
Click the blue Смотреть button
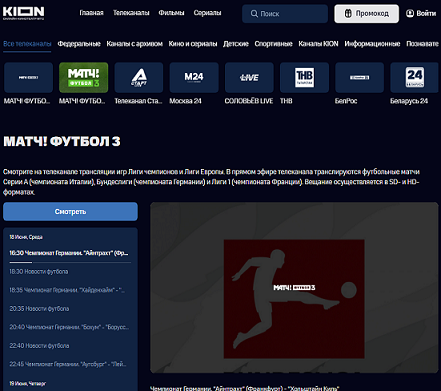click(x=70, y=211)
